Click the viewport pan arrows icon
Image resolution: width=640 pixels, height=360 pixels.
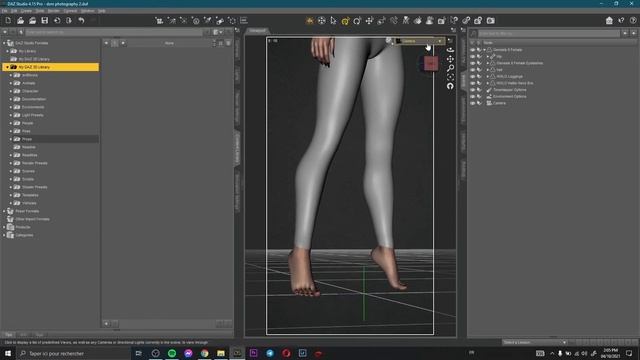pos(450,59)
